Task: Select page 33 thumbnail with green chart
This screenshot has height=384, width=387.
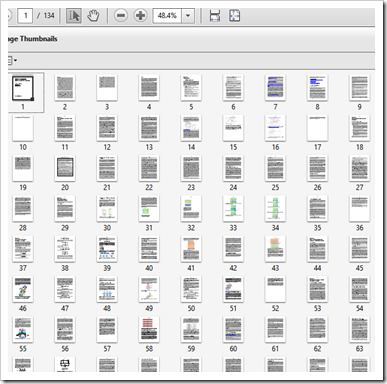Action: pyautogui.click(x=233, y=209)
